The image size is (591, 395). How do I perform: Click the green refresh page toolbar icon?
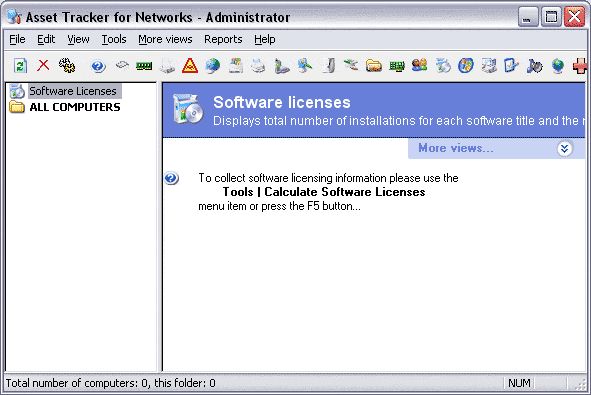(x=20, y=66)
